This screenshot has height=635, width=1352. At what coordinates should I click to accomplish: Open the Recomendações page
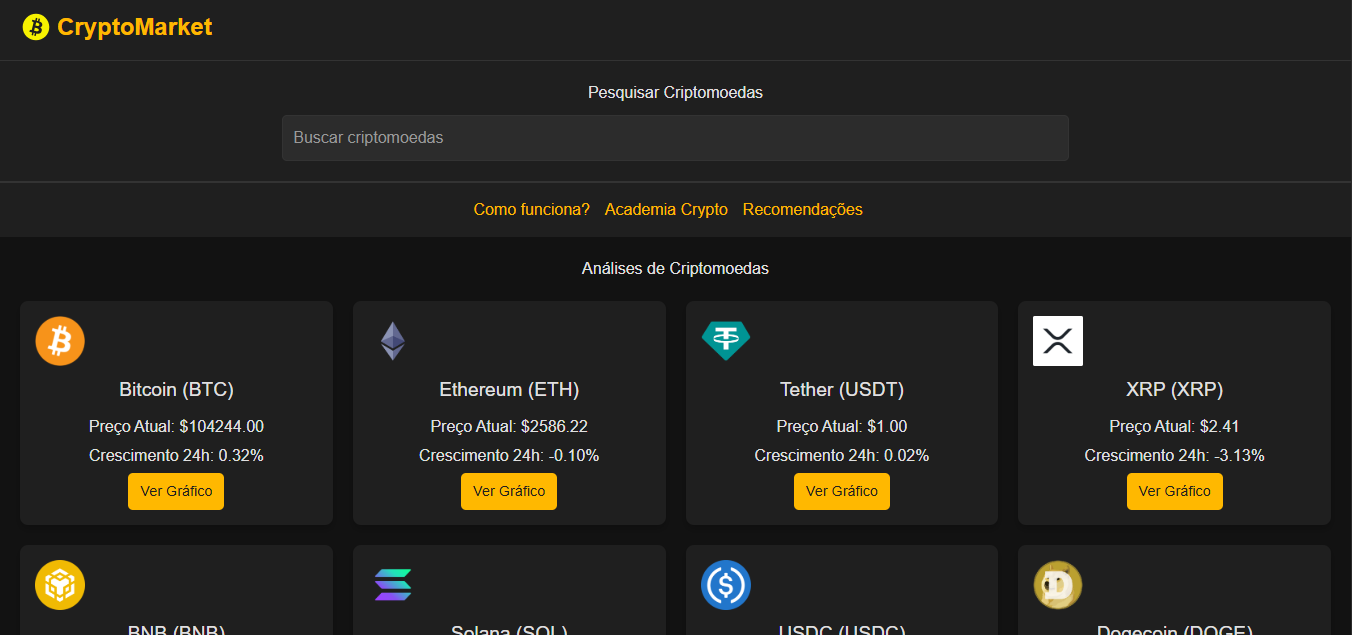point(802,209)
